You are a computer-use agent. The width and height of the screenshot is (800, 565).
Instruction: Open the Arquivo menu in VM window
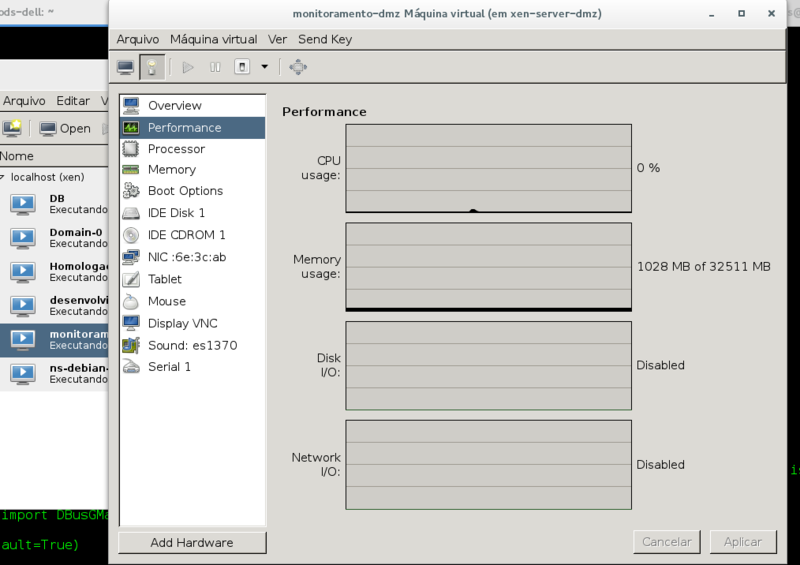tap(138, 39)
